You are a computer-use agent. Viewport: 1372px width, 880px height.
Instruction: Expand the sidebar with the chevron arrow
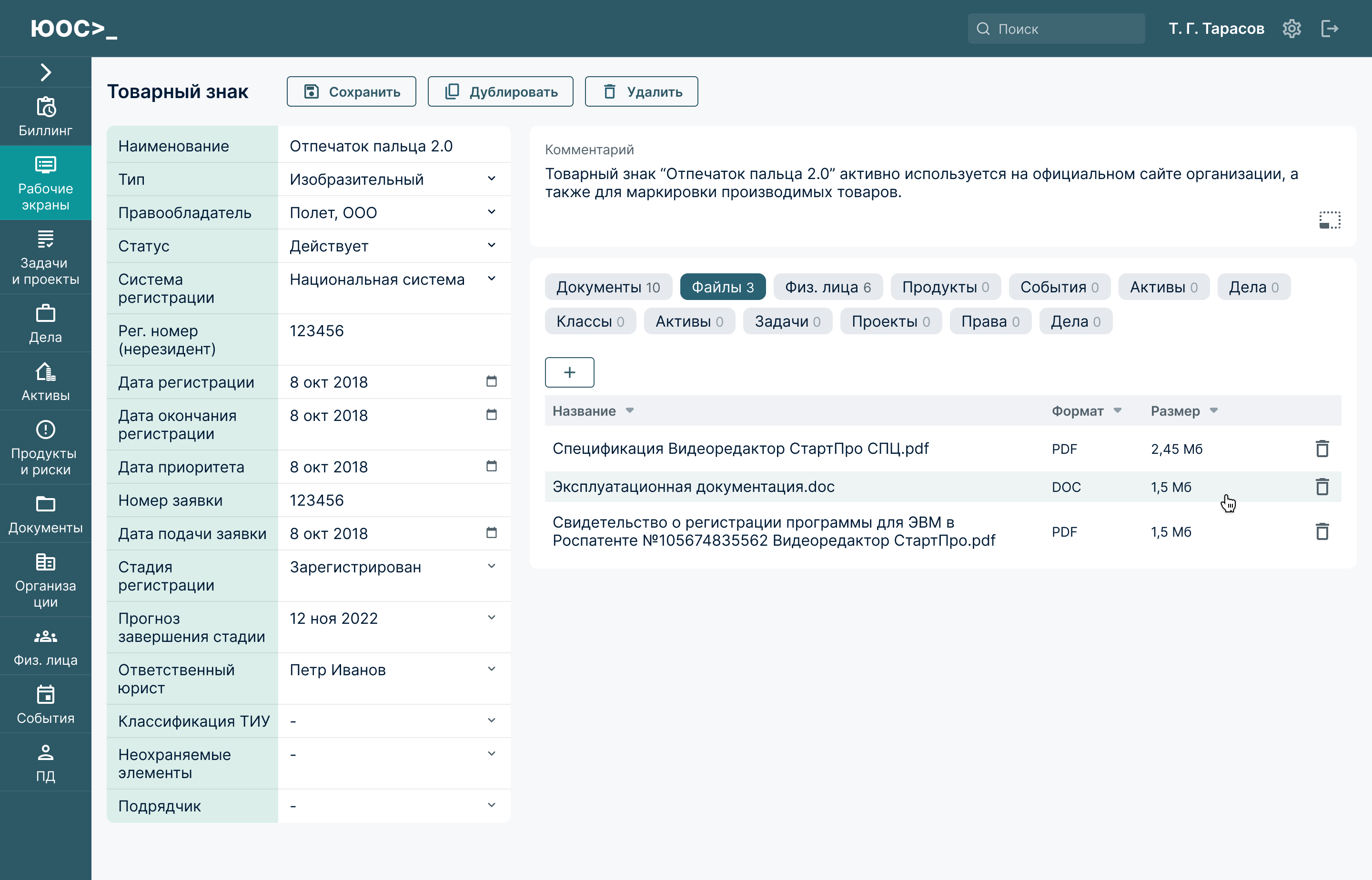pos(45,72)
